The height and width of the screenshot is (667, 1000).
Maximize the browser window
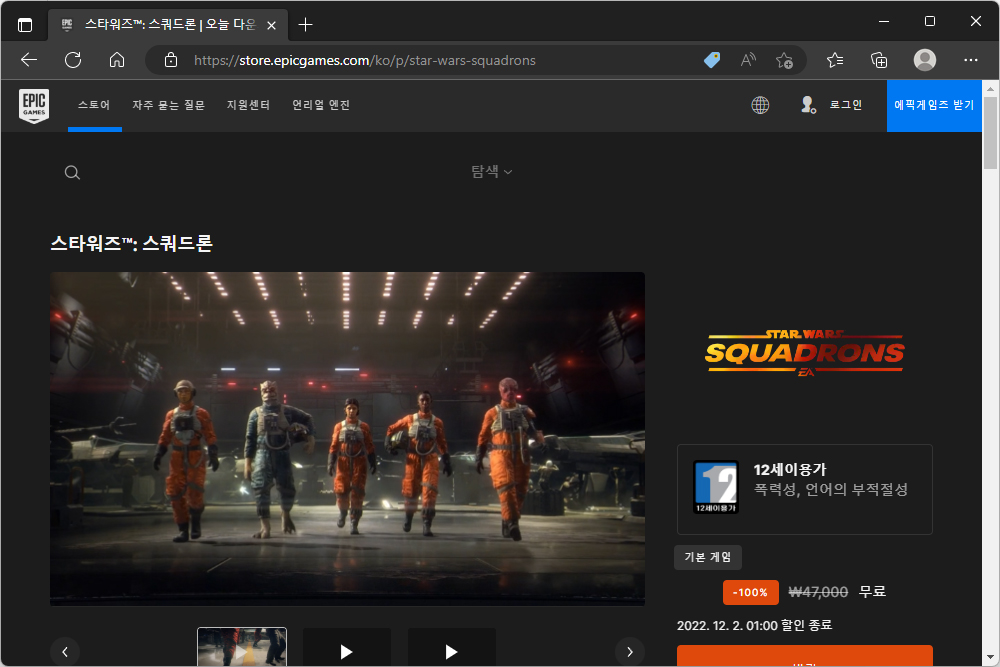click(930, 22)
